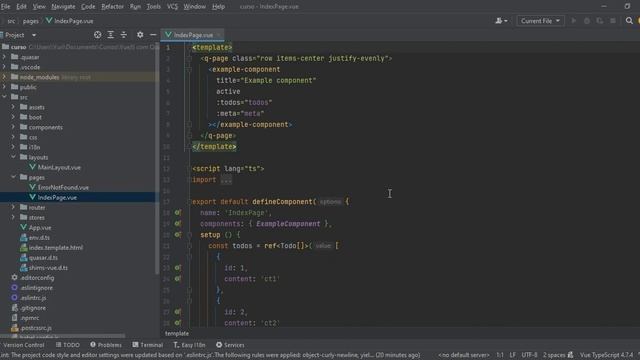The image size is (640, 360).
Task: Open the Tools menu
Action: (x=153, y=7)
